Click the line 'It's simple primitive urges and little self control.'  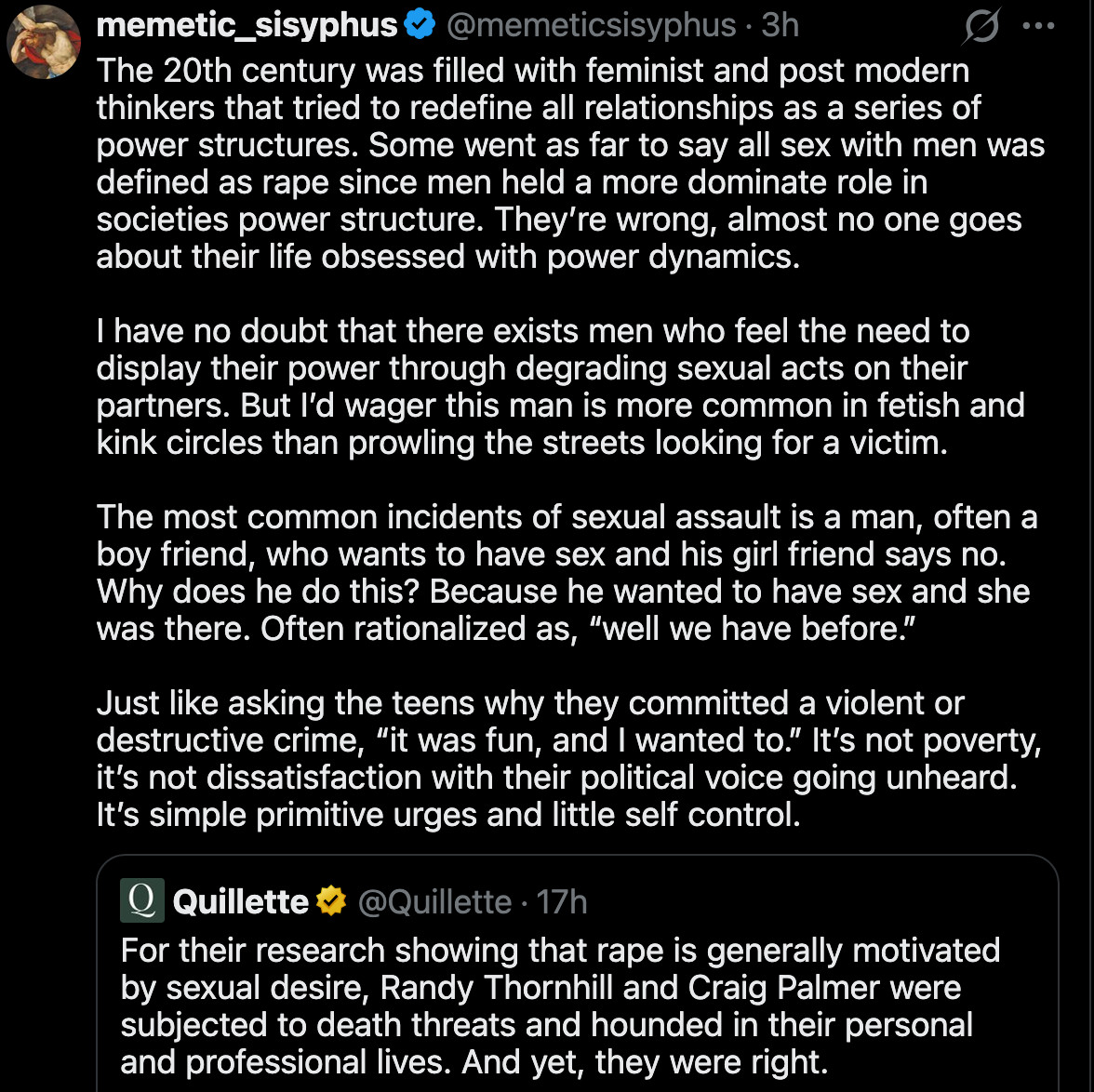[x=447, y=815]
